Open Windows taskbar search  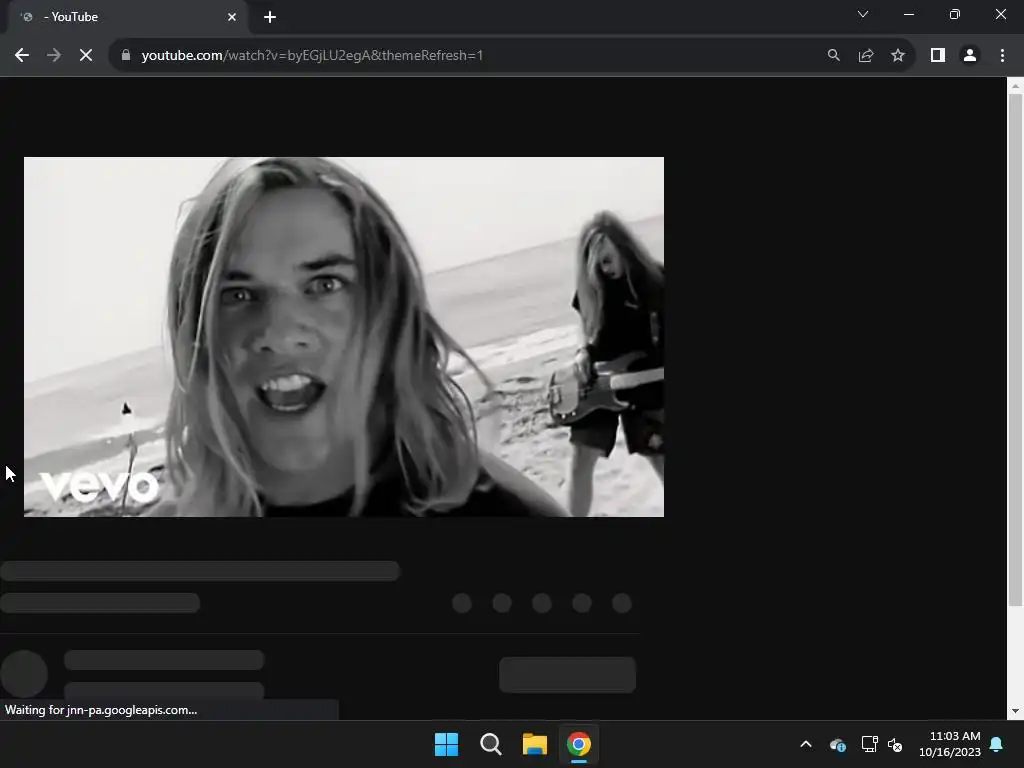[x=490, y=744]
